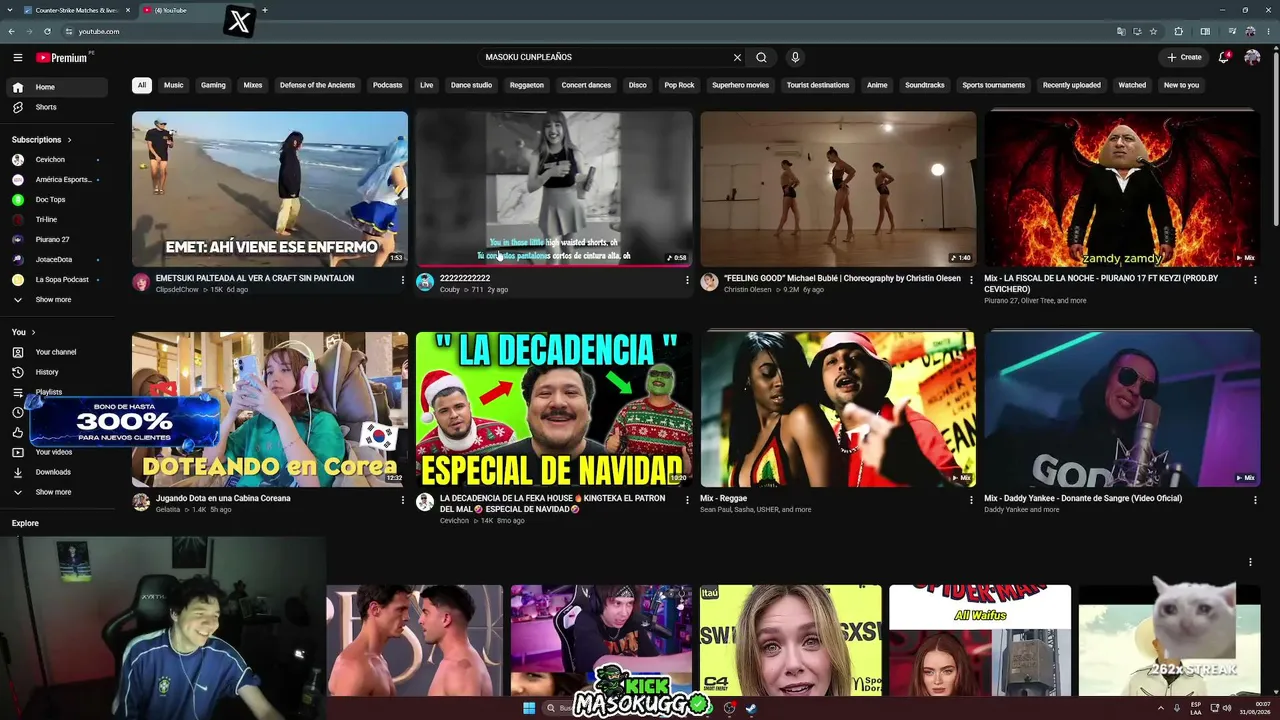The width and height of the screenshot is (1280, 720).
Task: Open the Daddy Yankee mix thumbnail
Action: [1122, 409]
